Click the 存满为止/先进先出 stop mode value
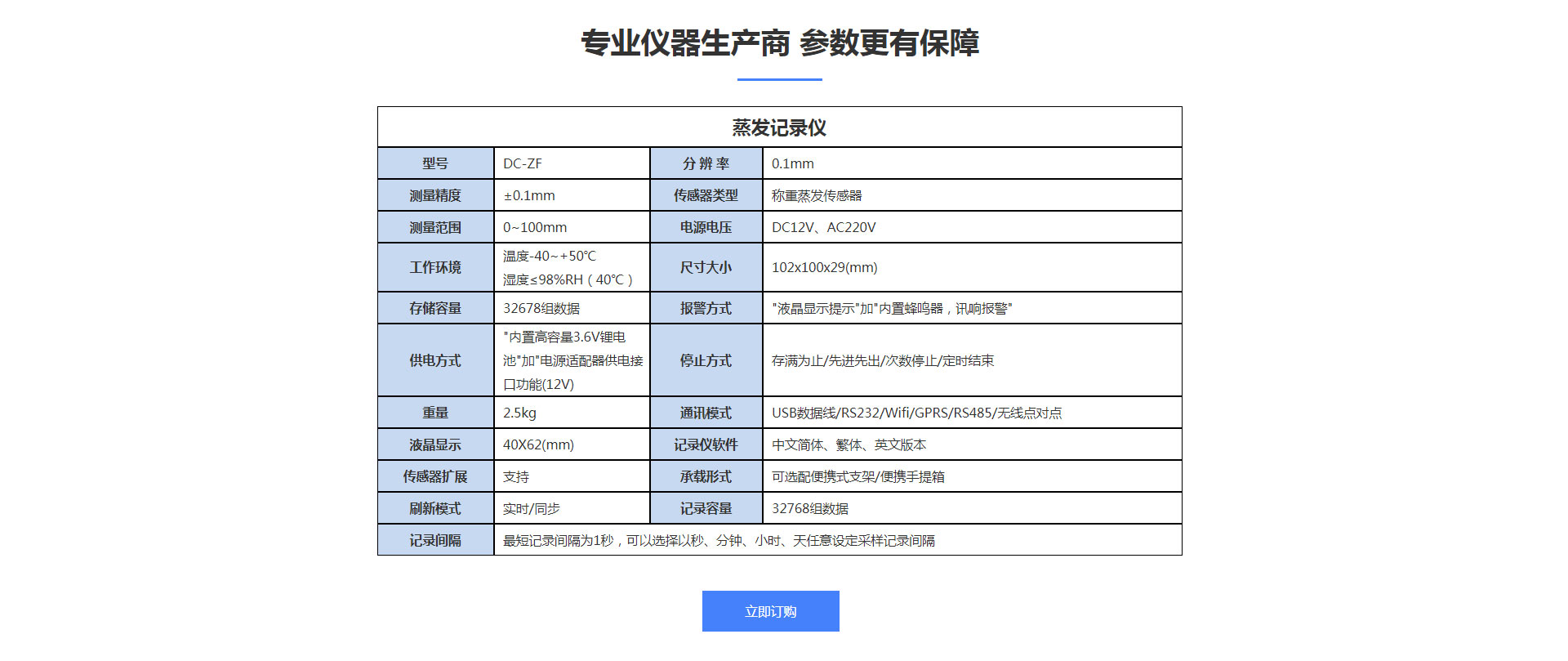 pos(882,360)
